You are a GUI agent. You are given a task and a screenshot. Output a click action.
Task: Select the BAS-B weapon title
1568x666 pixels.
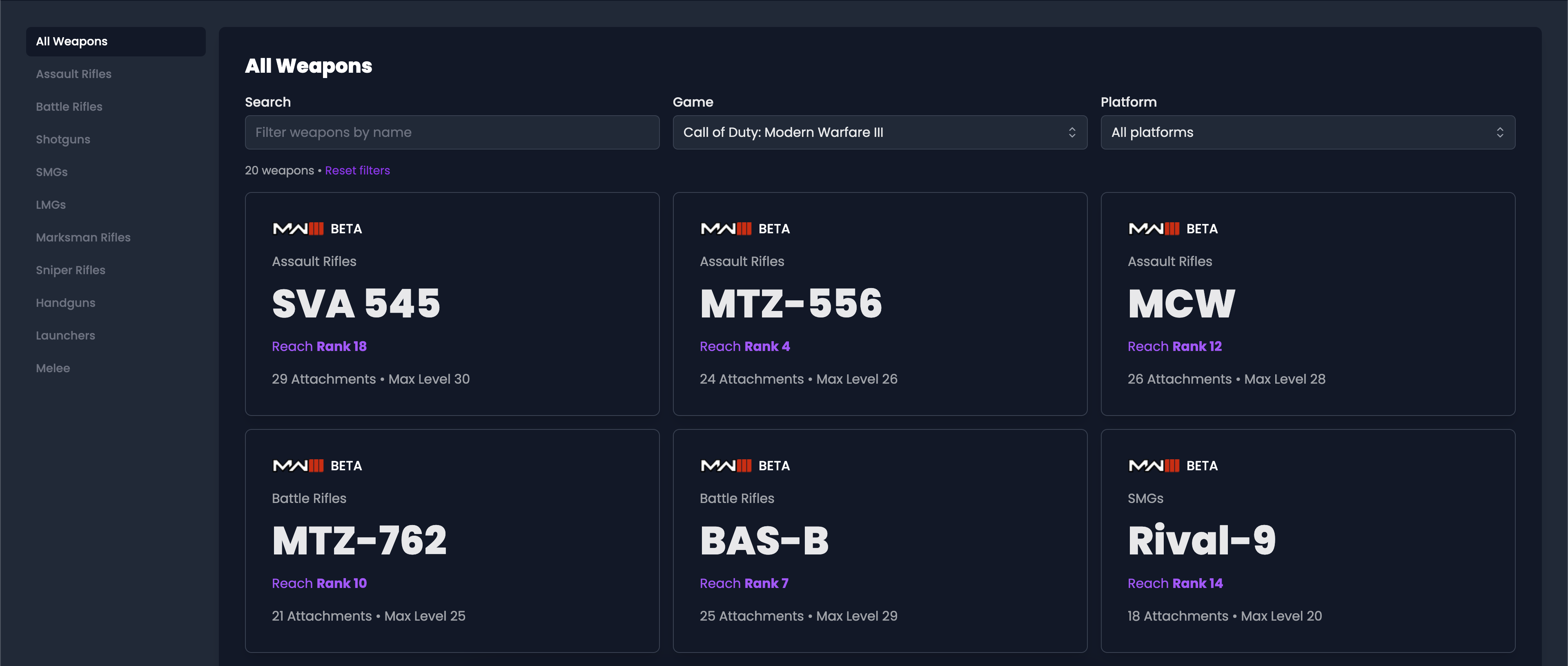[x=764, y=541]
